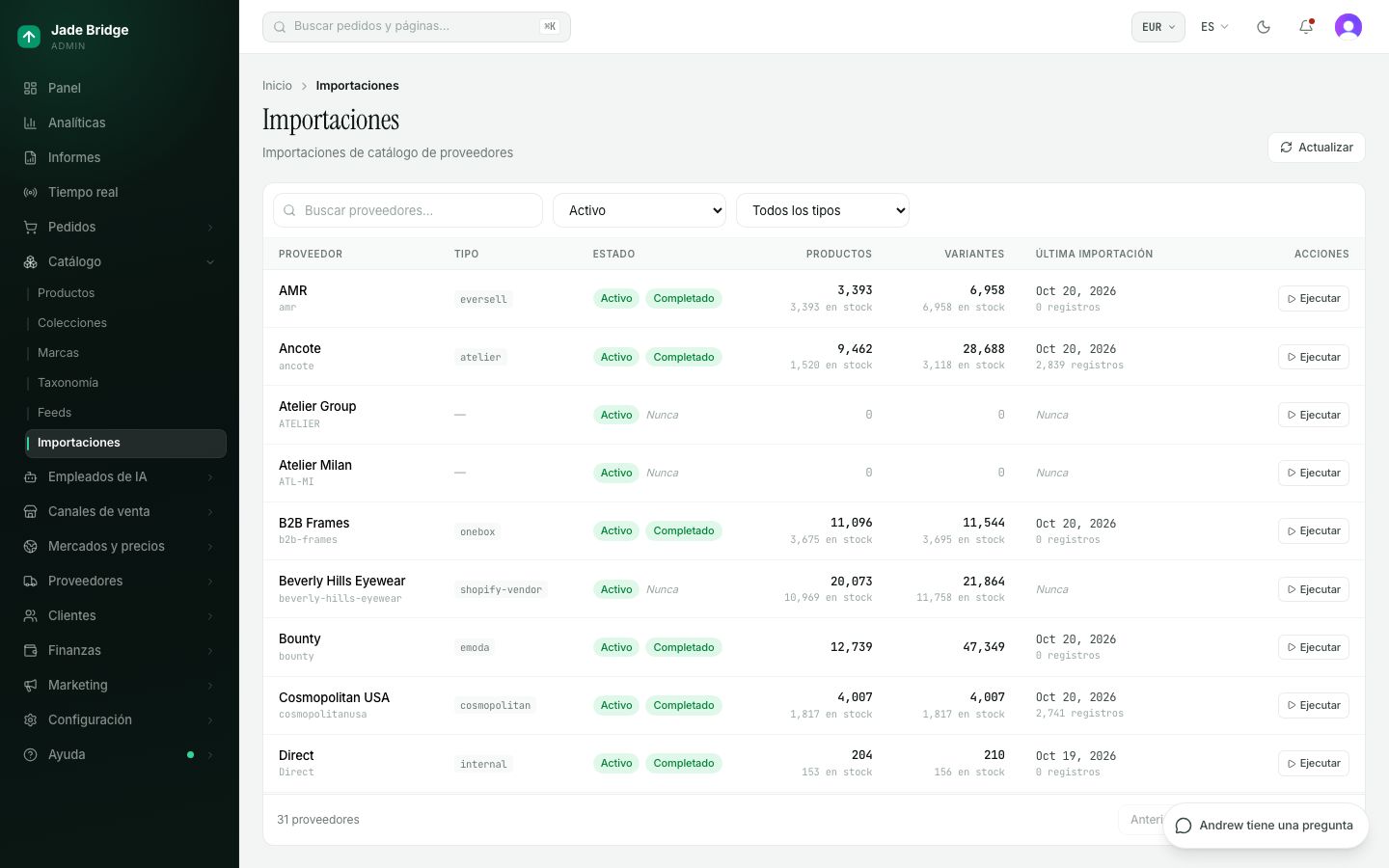Open the Andrew tiene una pregunta chat
The width and height of the screenshot is (1389, 868).
(1266, 826)
